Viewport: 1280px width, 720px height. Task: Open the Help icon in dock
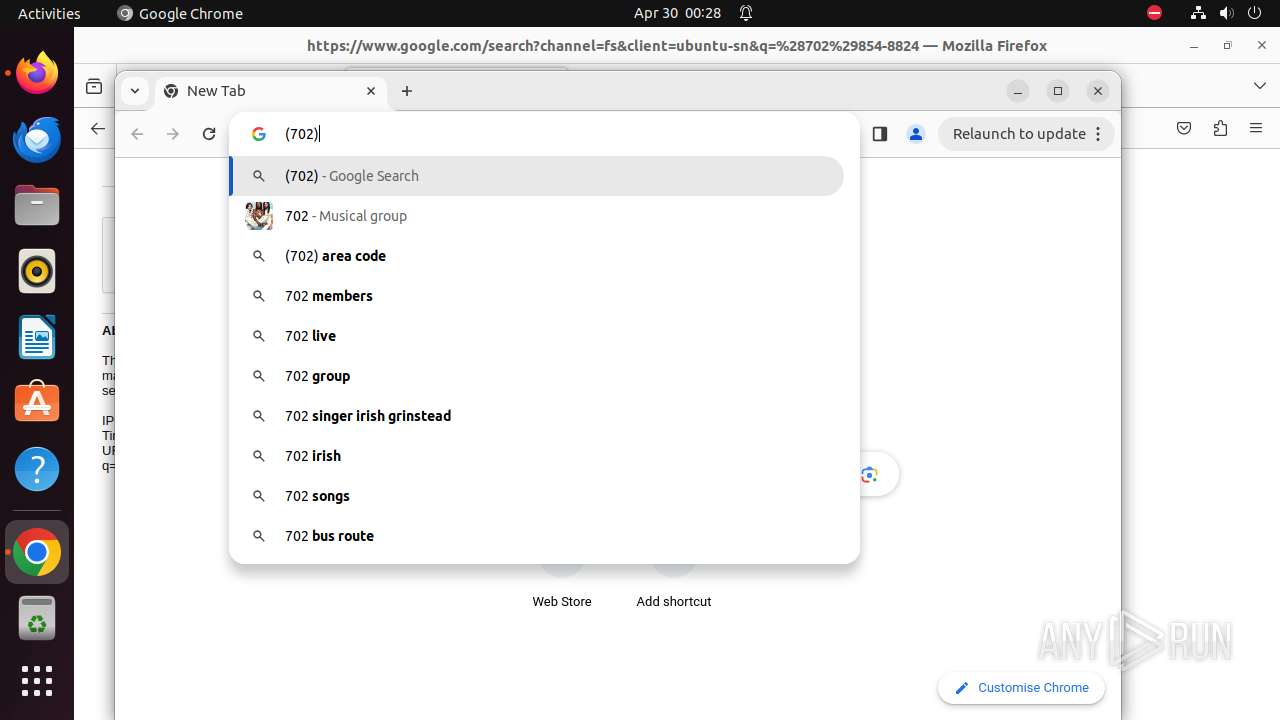point(37,469)
